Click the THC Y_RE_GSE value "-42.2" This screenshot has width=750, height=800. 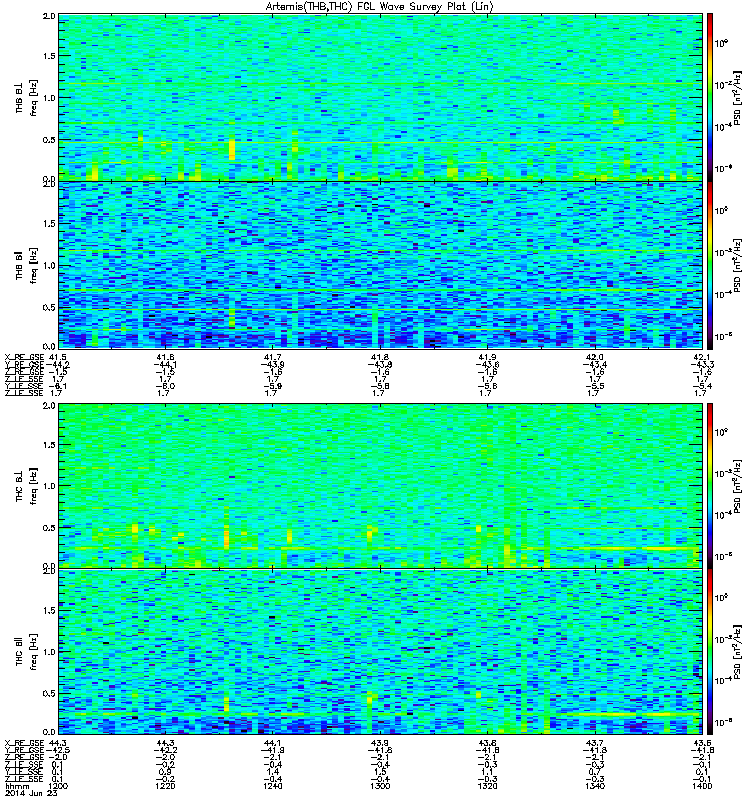(165, 751)
